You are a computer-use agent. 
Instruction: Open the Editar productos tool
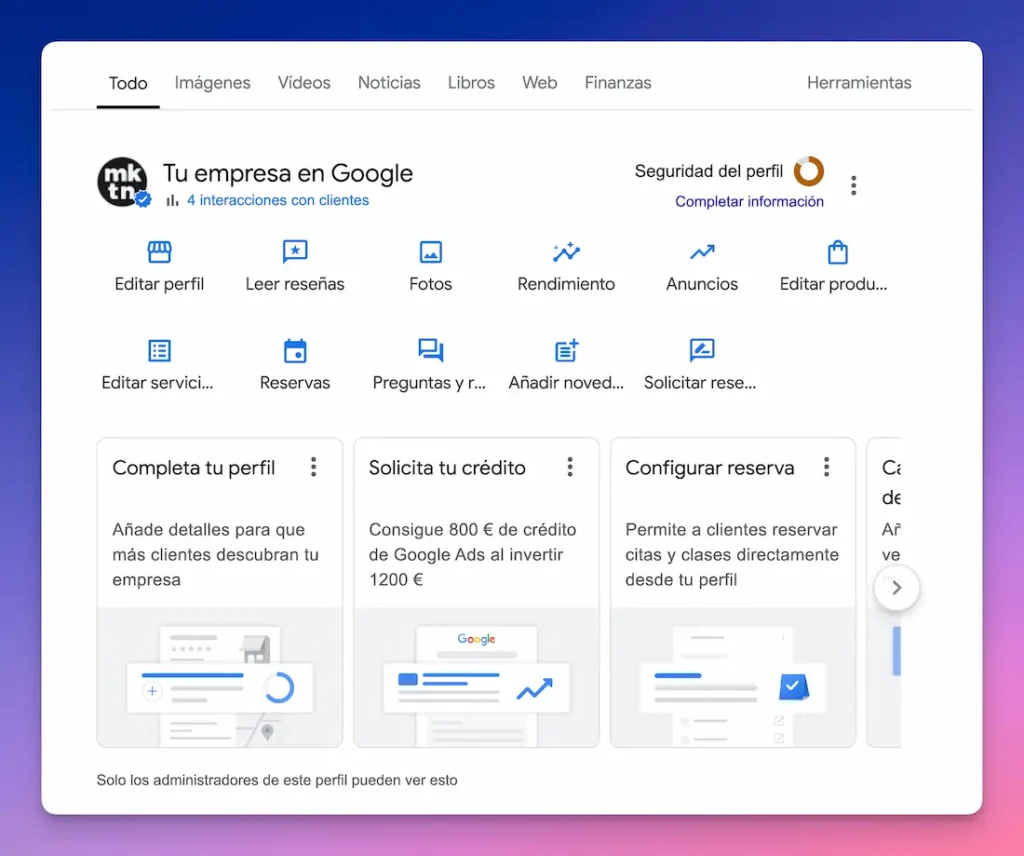836,263
